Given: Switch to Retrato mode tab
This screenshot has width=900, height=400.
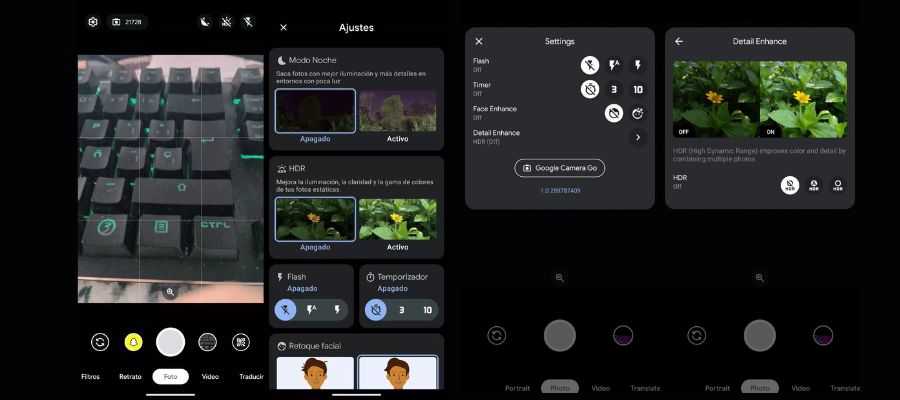Looking at the screenshot, I should 130,377.
